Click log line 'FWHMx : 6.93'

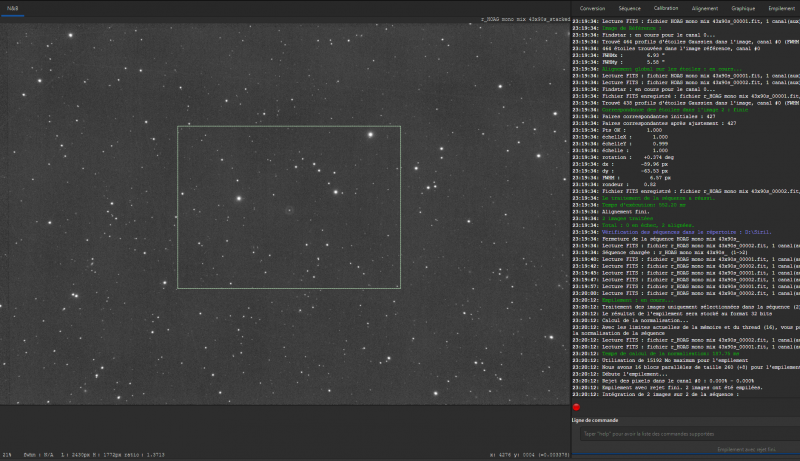(633, 56)
